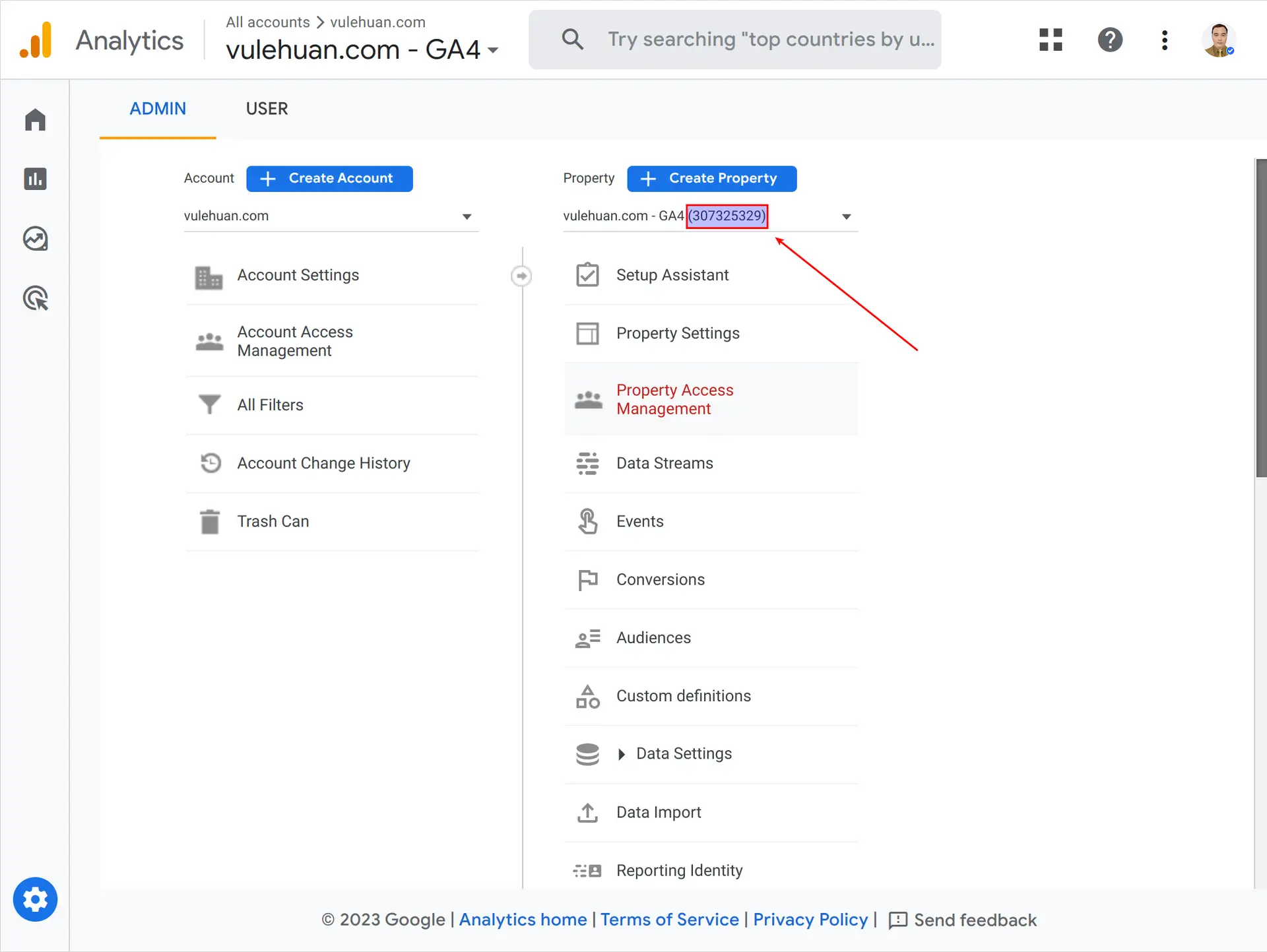The width and height of the screenshot is (1267, 952).
Task: Open the Google apps grid icon
Action: point(1050,40)
